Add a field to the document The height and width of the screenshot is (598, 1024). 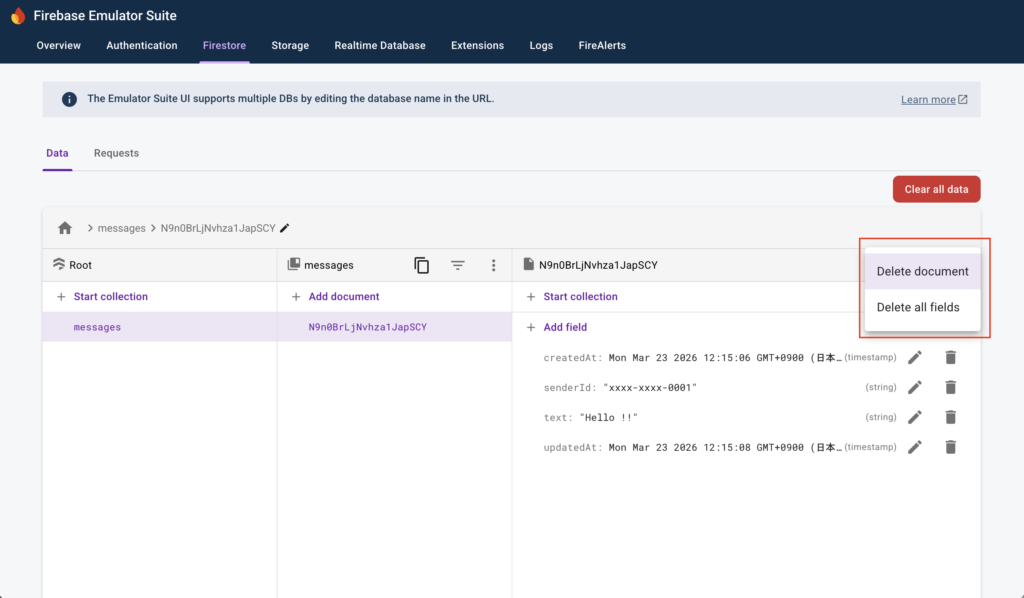[x=564, y=327]
